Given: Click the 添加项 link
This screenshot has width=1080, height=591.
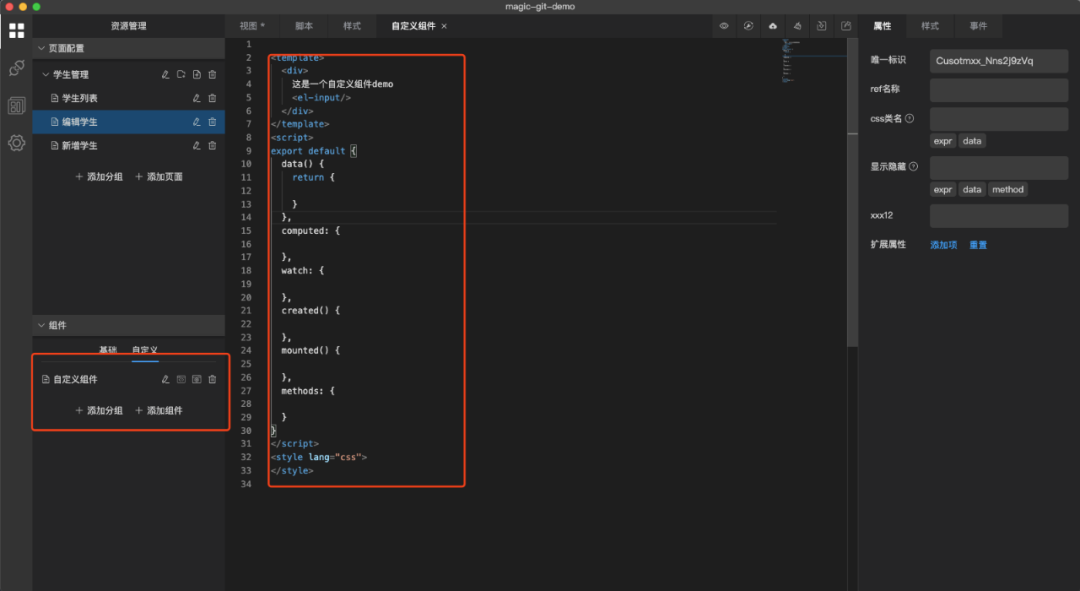Looking at the screenshot, I should [x=944, y=245].
